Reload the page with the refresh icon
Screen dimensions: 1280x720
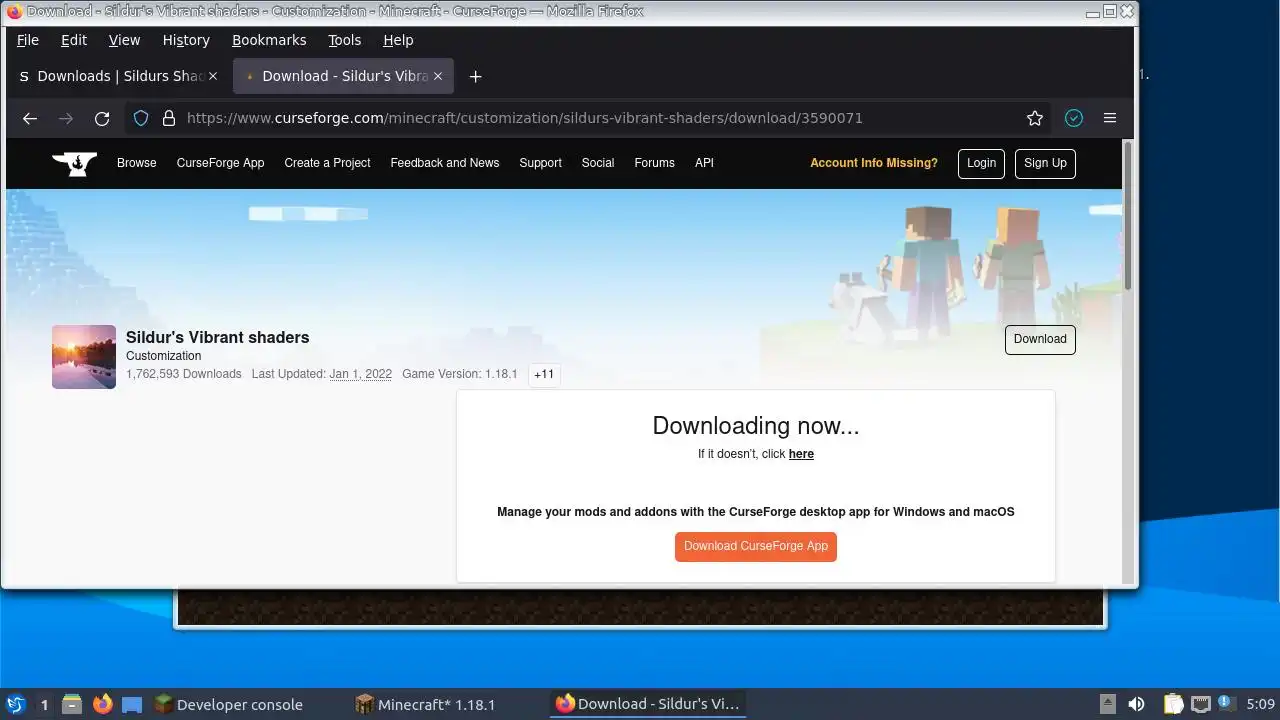pyautogui.click(x=102, y=118)
